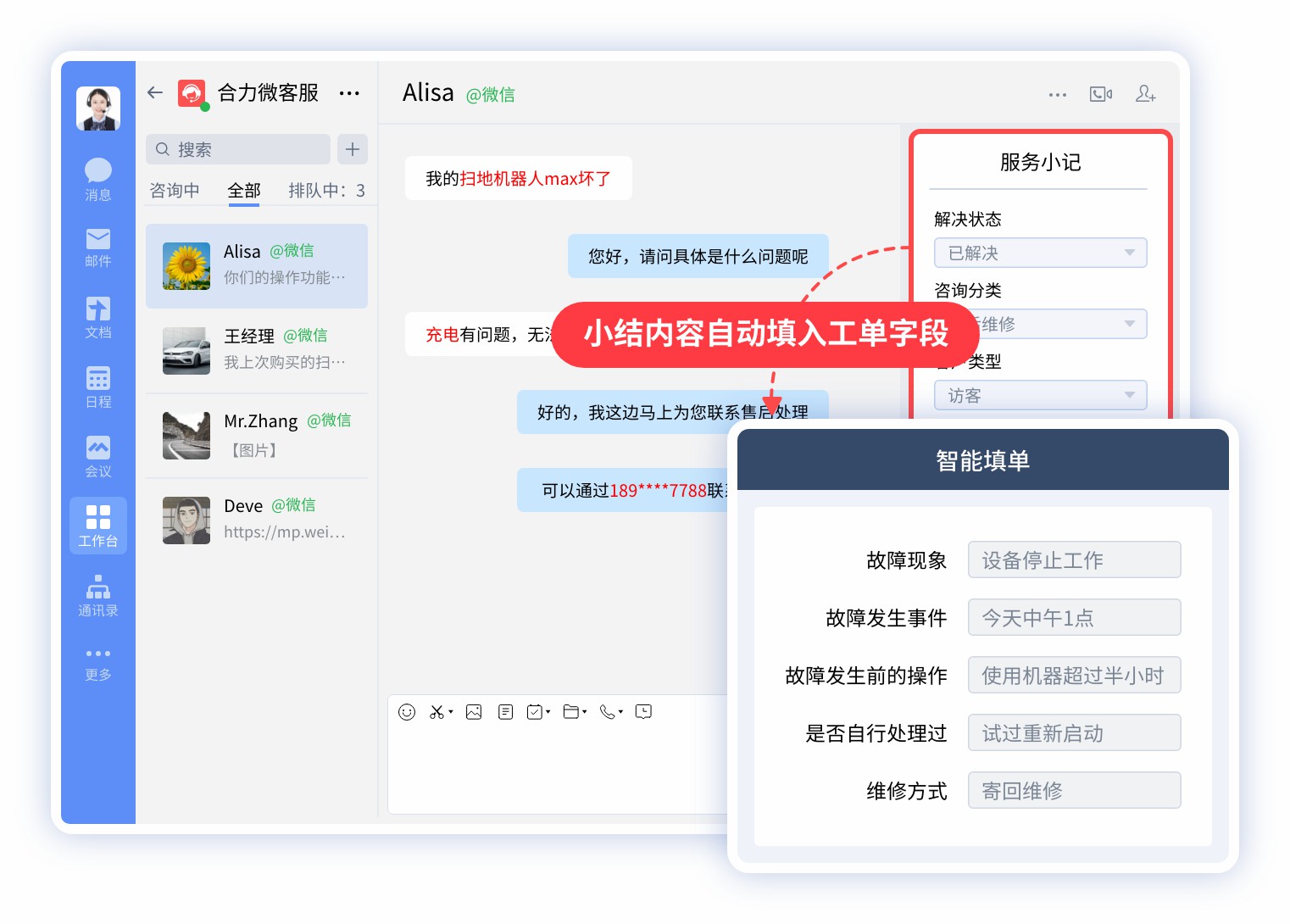Click the back arrow next to 合力微客服
This screenshot has width=1290, height=924.
[x=154, y=93]
